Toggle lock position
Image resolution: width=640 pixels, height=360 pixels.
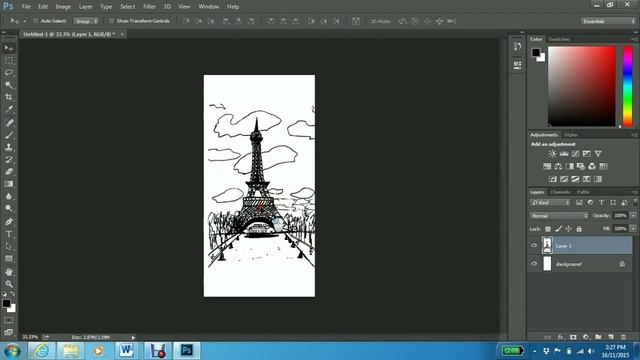(x=569, y=229)
